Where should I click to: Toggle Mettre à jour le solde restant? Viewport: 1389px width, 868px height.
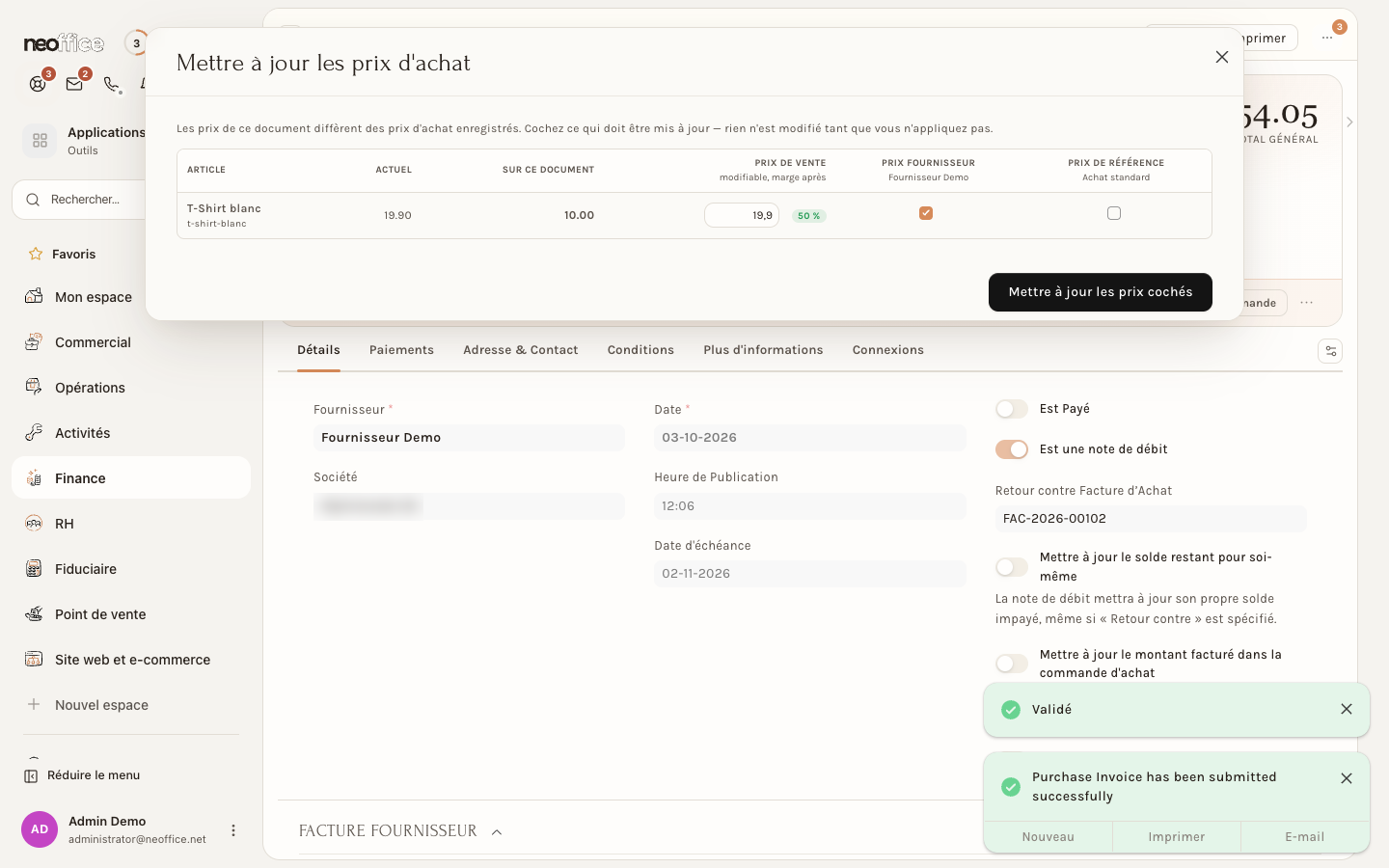click(1012, 567)
